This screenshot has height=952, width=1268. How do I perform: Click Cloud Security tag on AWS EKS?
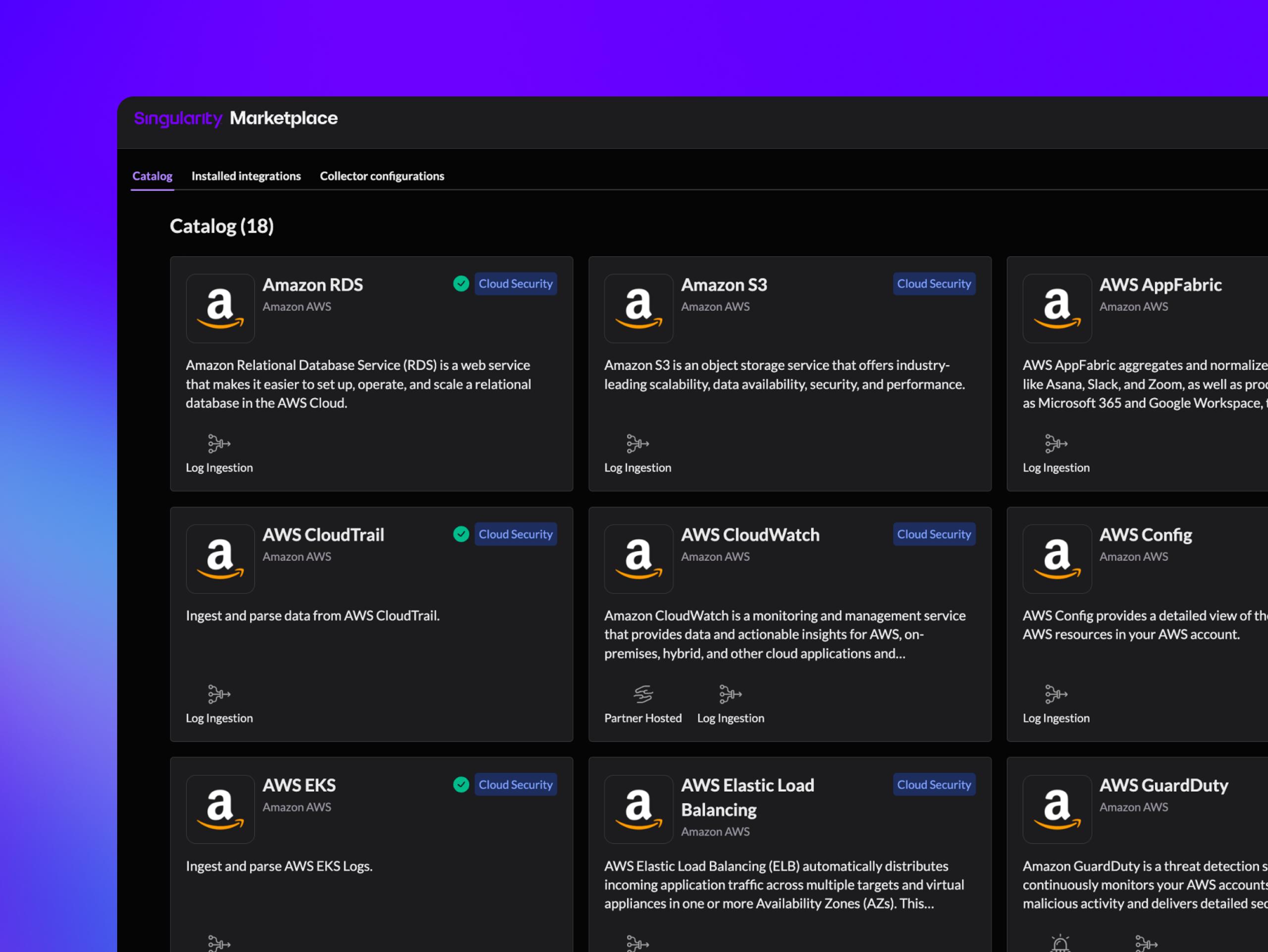[516, 785]
